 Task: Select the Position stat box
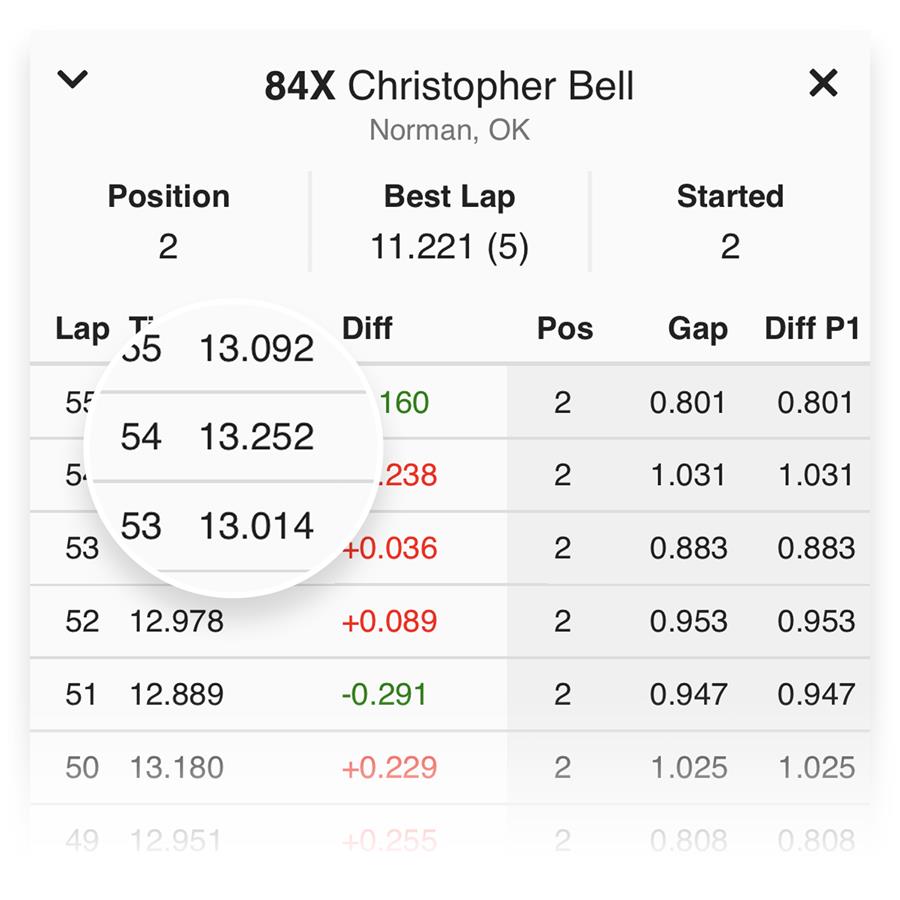pos(169,222)
